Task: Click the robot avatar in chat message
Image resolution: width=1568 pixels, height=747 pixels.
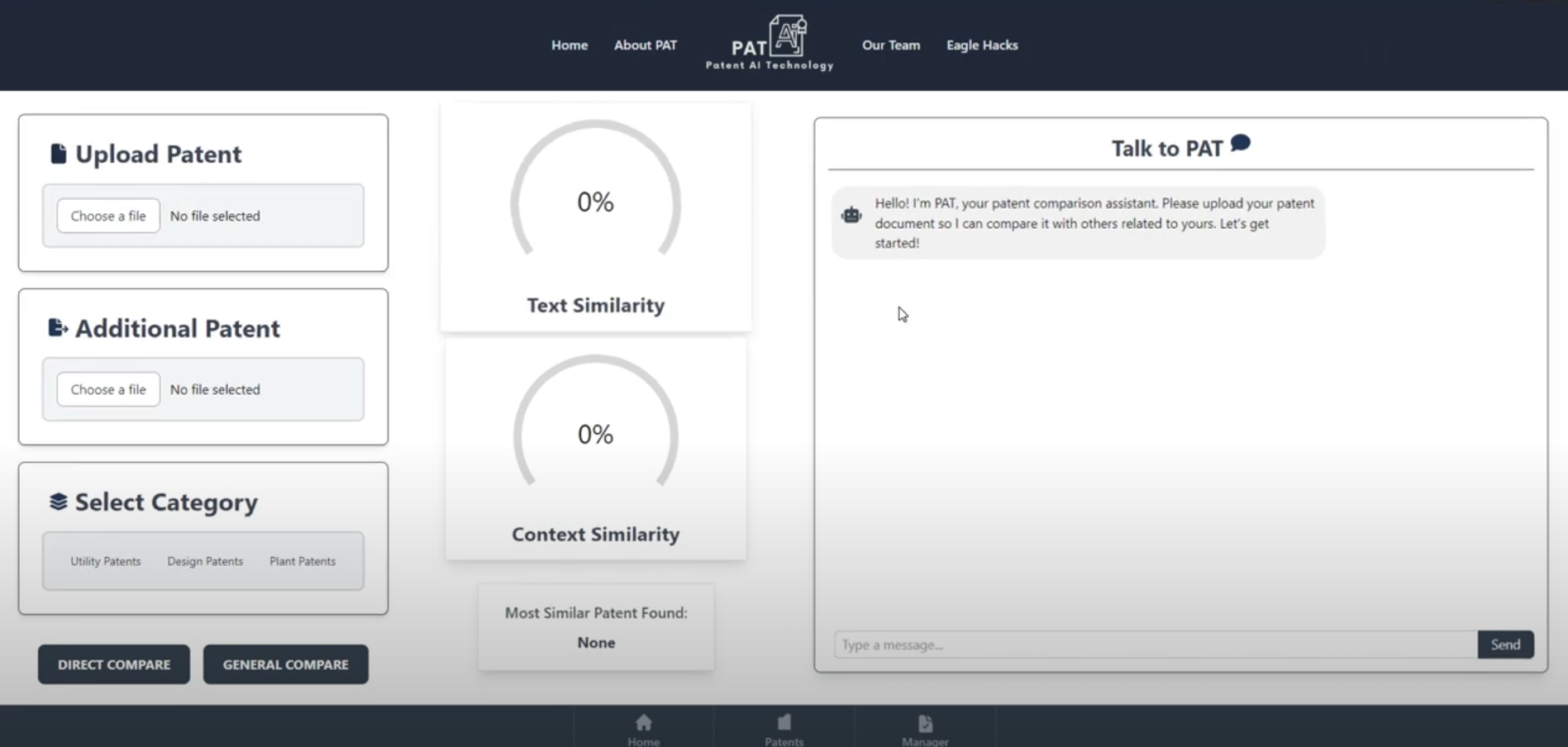Action: pos(851,216)
